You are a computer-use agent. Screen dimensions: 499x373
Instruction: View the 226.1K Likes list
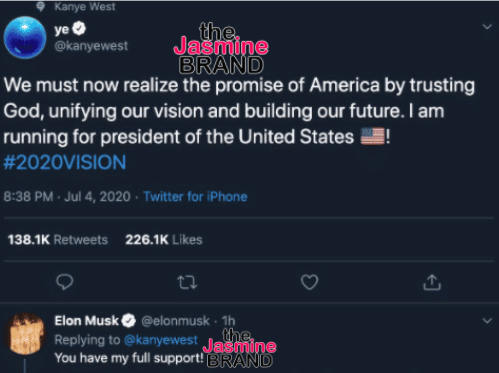(x=164, y=240)
